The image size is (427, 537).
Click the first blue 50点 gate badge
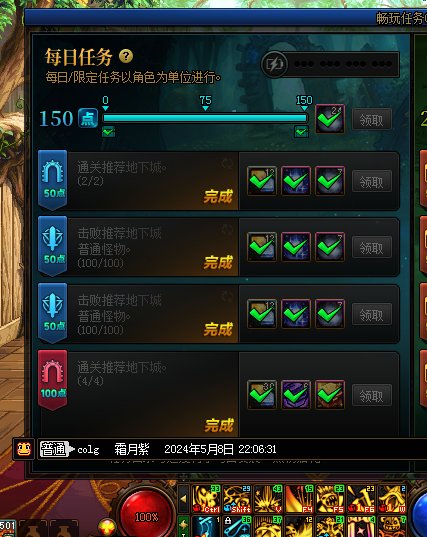[52, 179]
